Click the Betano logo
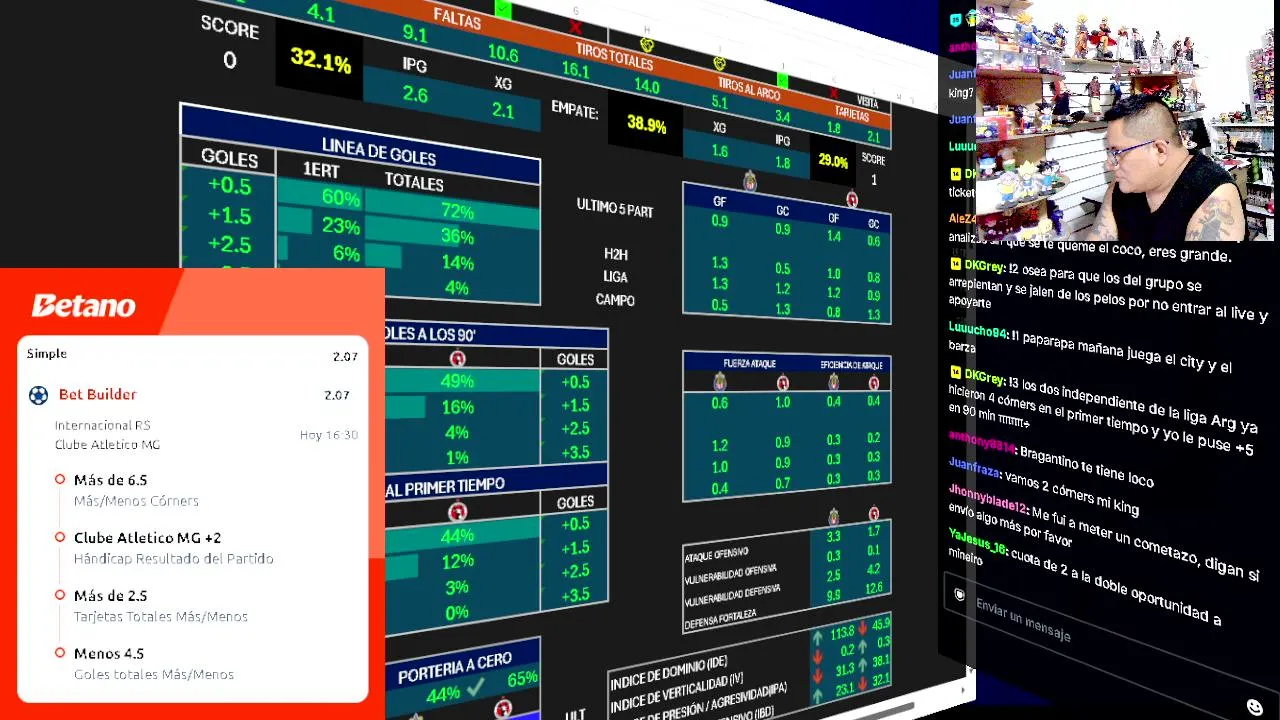This screenshot has width=1280, height=720. pyautogui.click(x=84, y=305)
